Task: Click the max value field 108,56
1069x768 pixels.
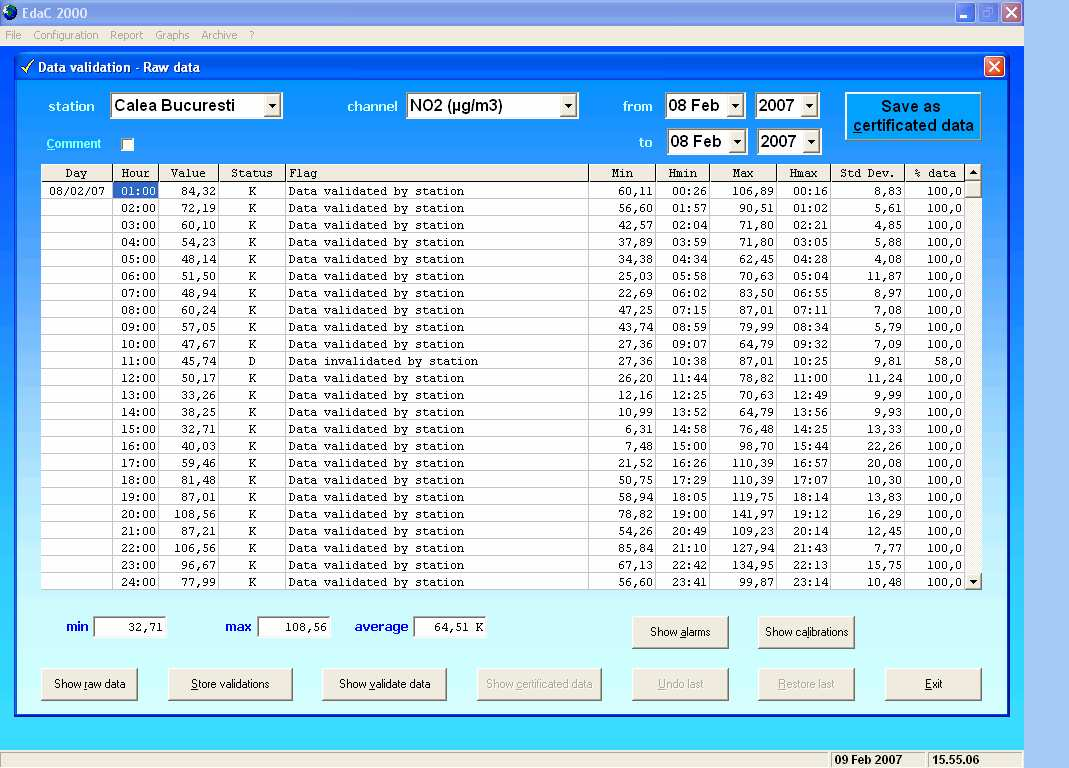Action: pyautogui.click(x=294, y=627)
